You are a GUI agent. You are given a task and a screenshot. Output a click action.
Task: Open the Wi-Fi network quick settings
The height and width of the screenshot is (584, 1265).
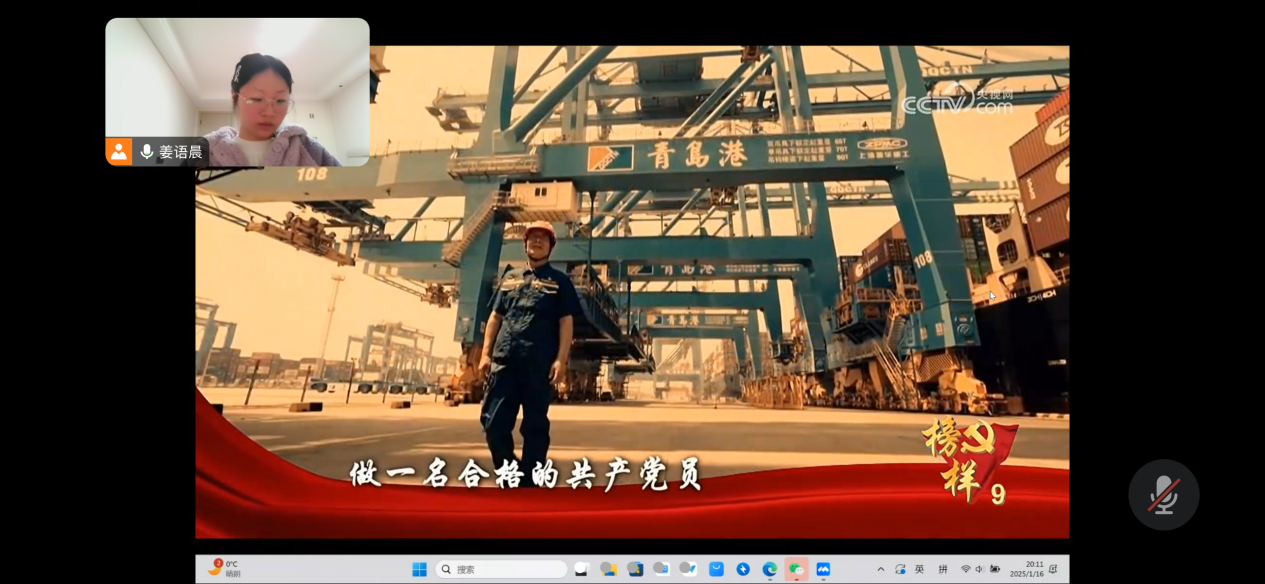(966, 569)
